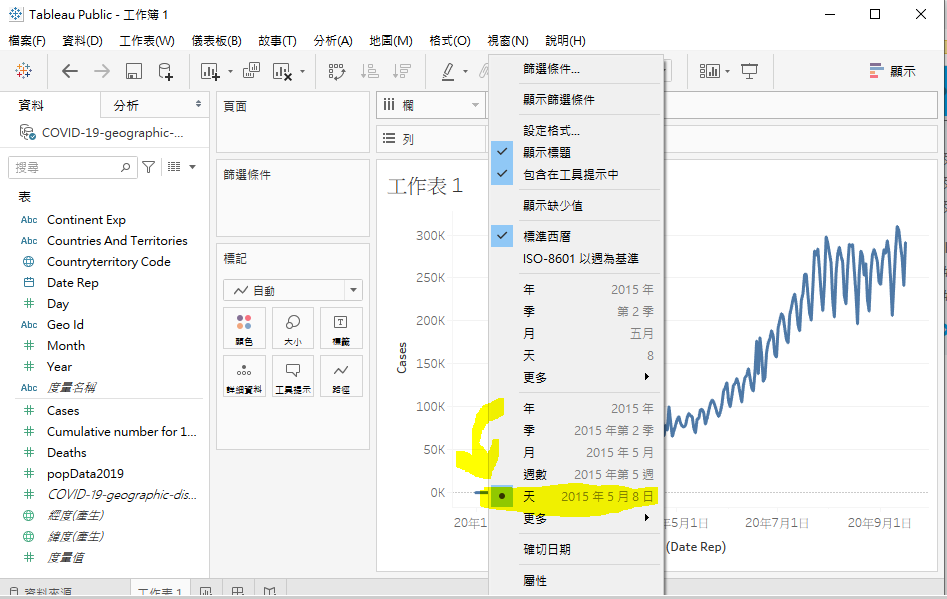Open the data pane view options dropdown arrow
The width and height of the screenshot is (947, 599).
coord(193,167)
